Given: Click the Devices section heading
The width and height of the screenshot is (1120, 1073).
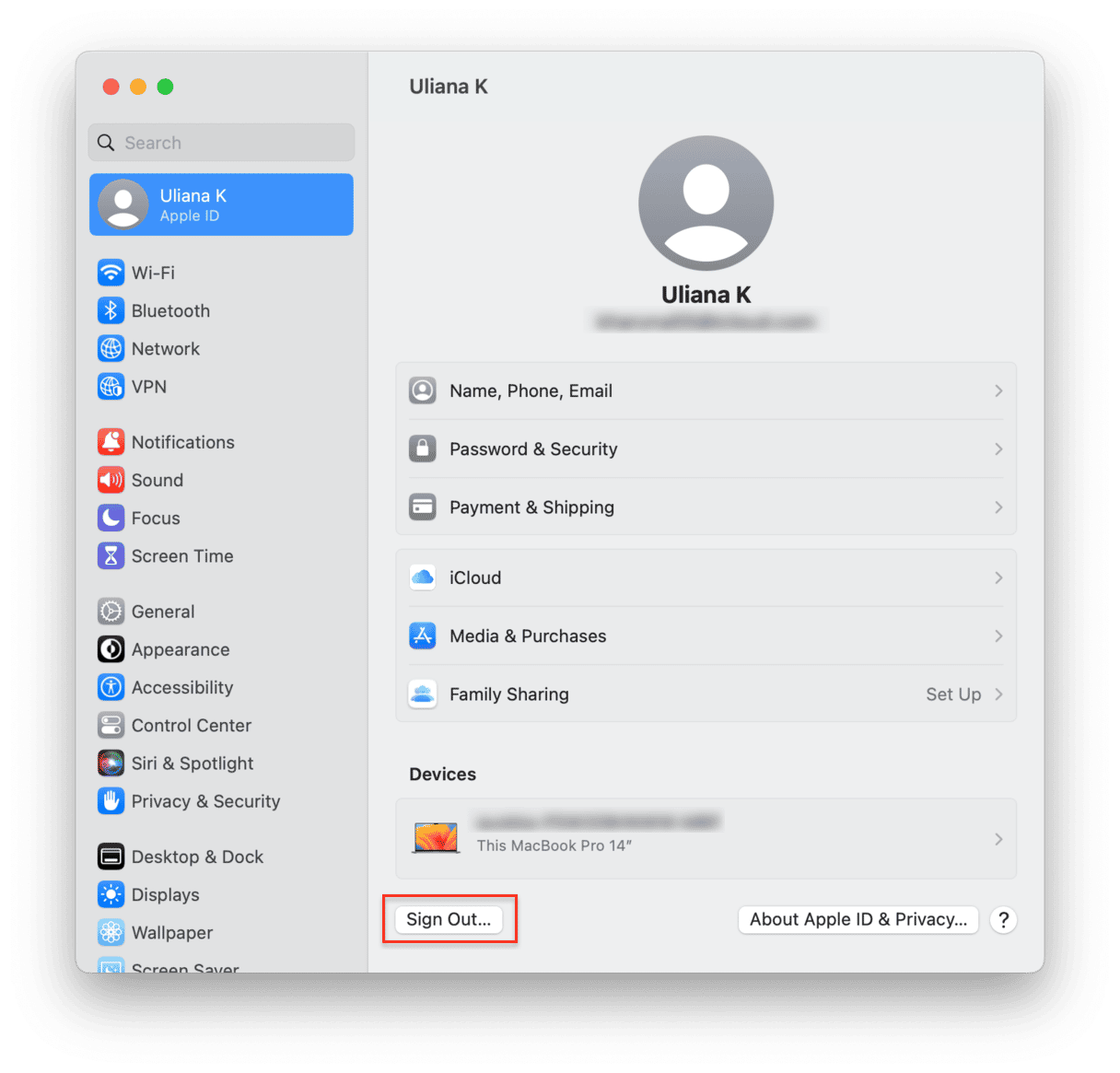Looking at the screenshot, I should [x=443, y=774].
